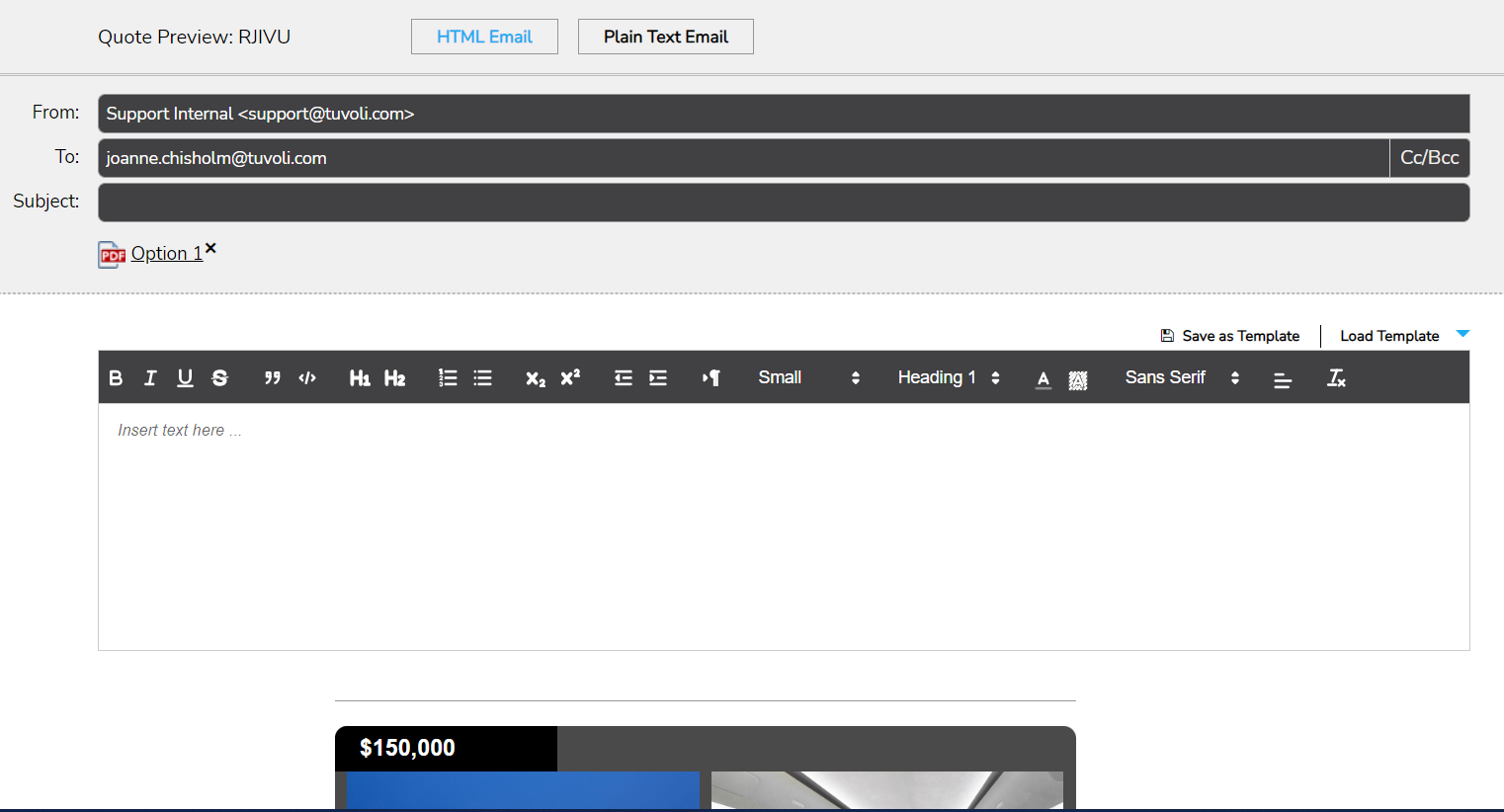Open the Small font size dropdown

(808, 377)
